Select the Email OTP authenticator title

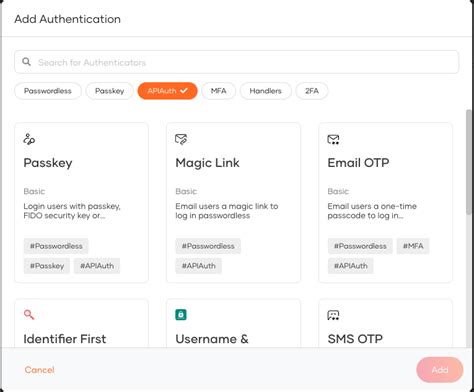pos(358,163)
